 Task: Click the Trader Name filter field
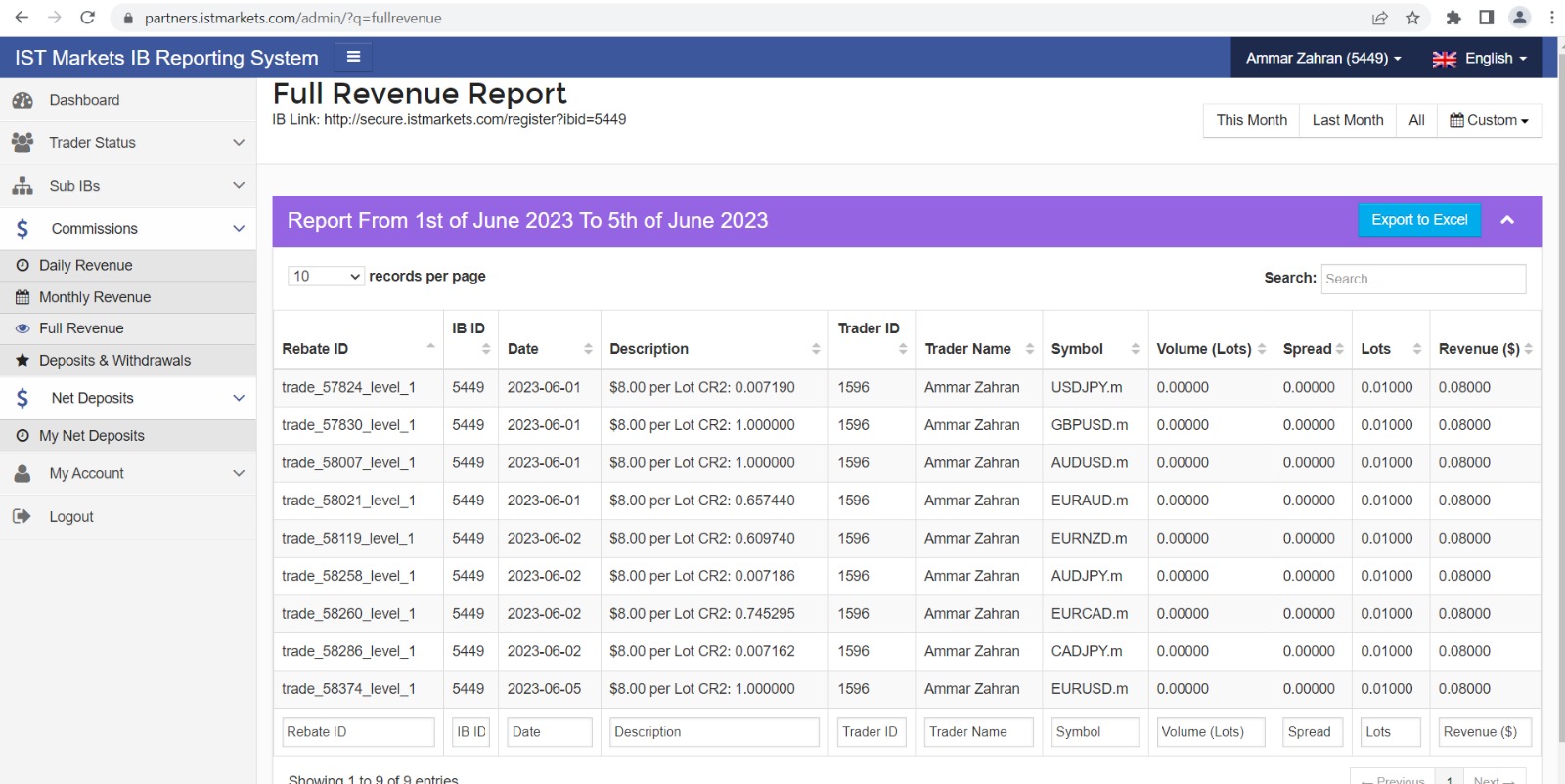pyautogui.click(x=978, y=731)
